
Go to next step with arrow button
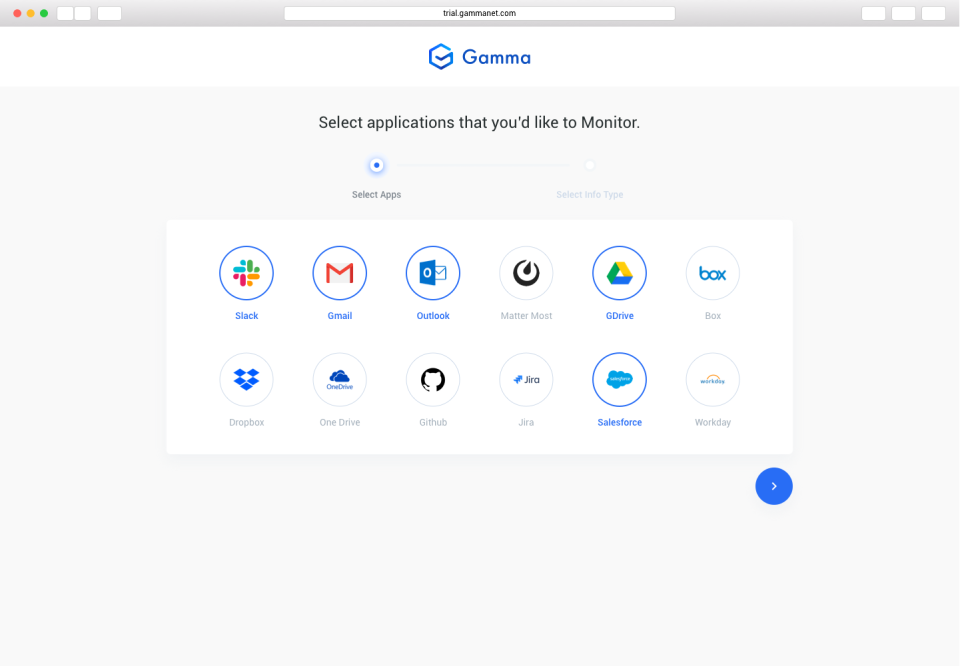pyautogui.click(x=774, y=486)
